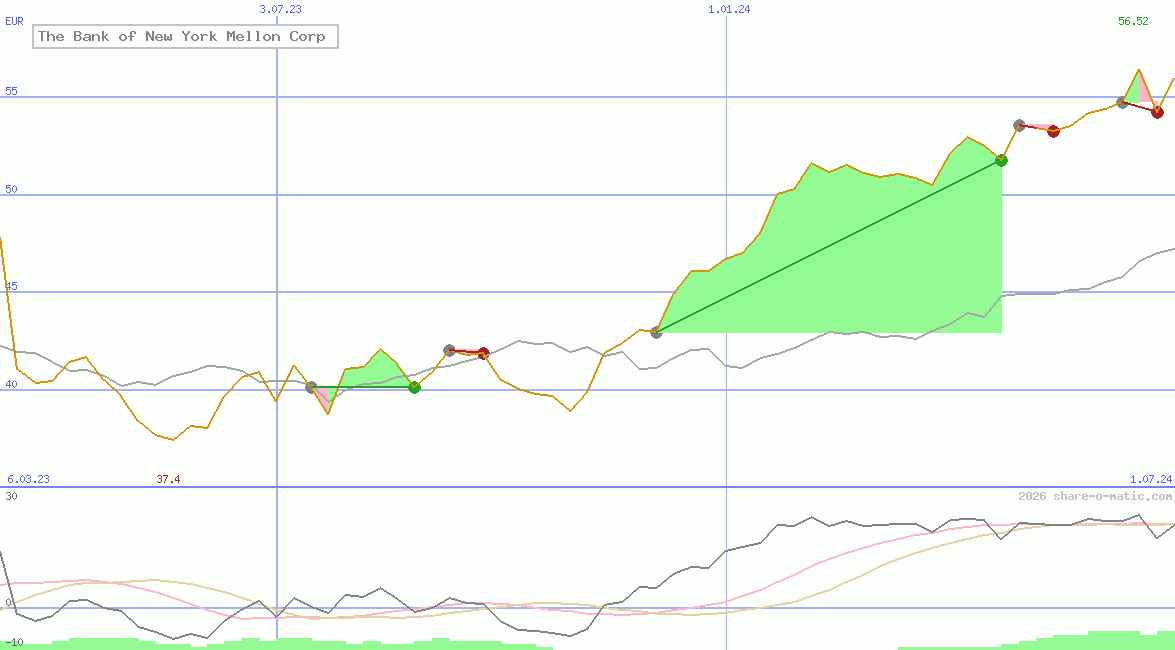Click the green buy marker ending the long trendline
Viewport: 1175px width, 650px height.
1001,159
